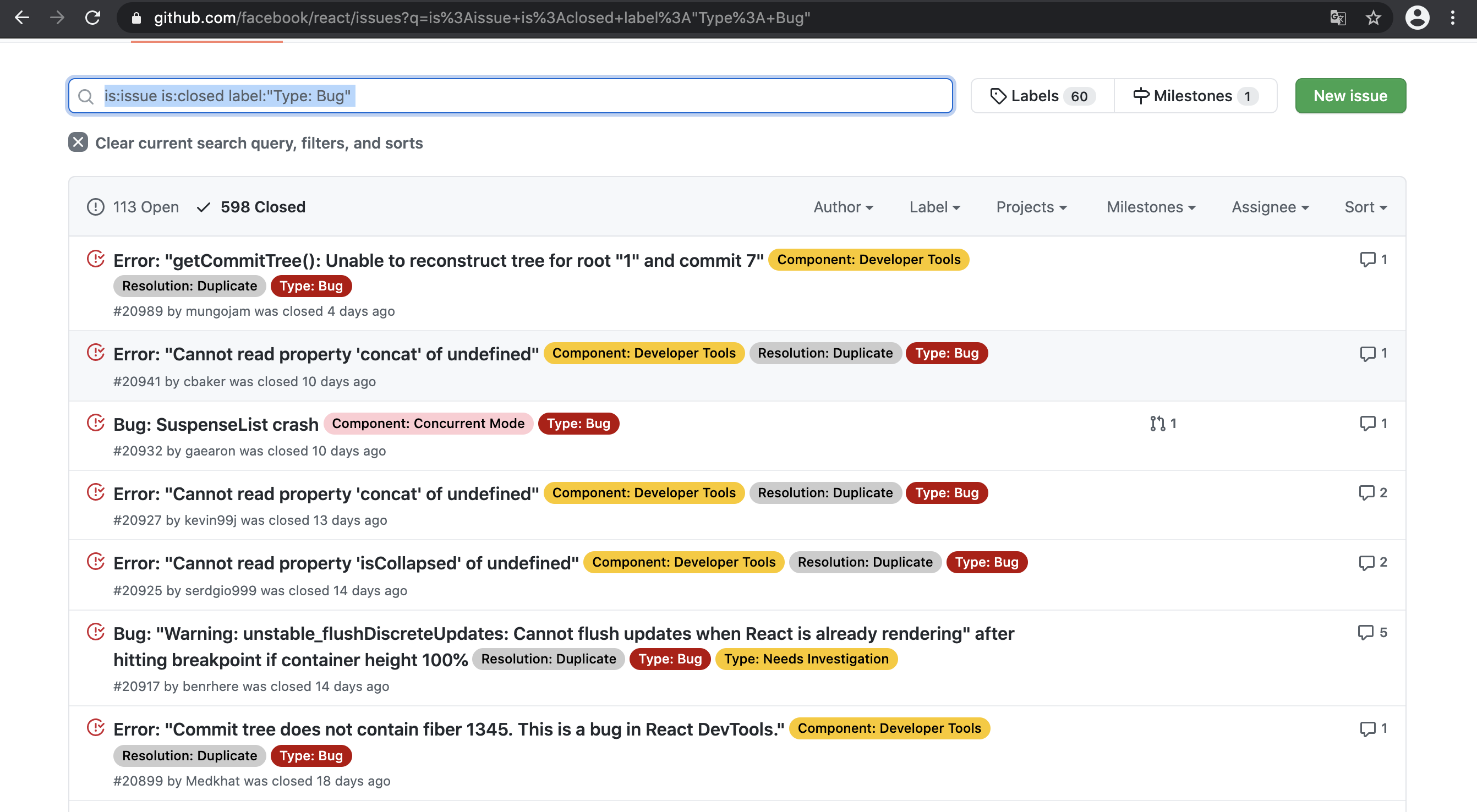This screenshot has height=812, width=1477.
Task: Go back with browser back arrow
Action: 22,18
